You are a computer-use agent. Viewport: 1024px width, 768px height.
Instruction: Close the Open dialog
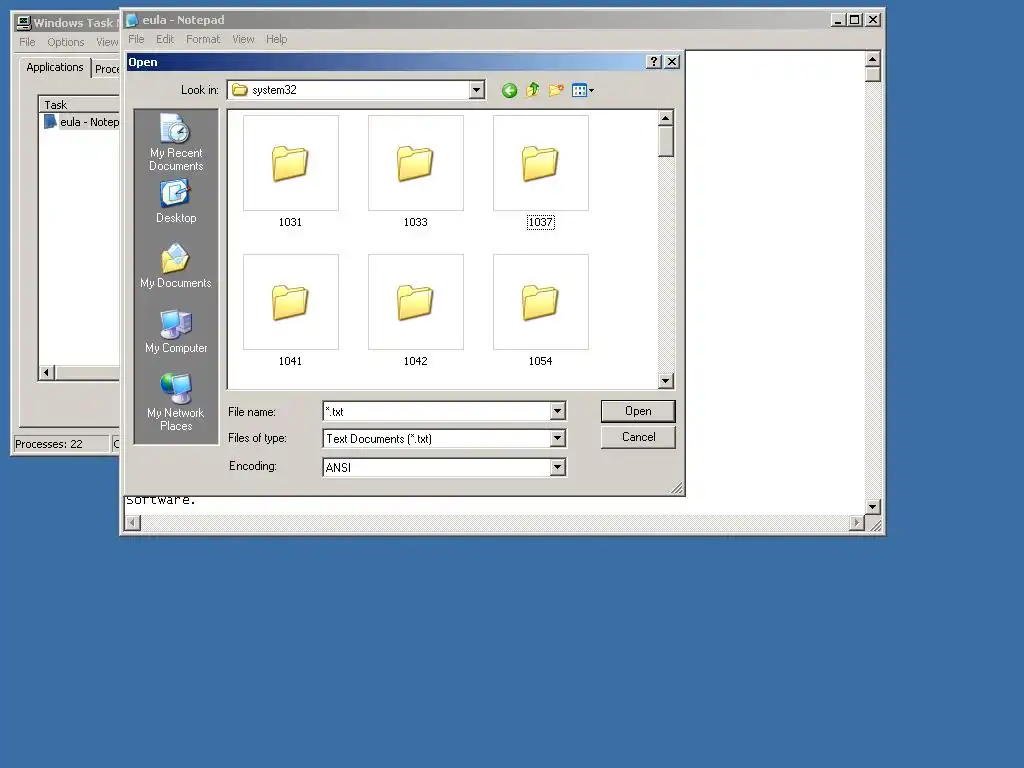click(x=671, y=61)
